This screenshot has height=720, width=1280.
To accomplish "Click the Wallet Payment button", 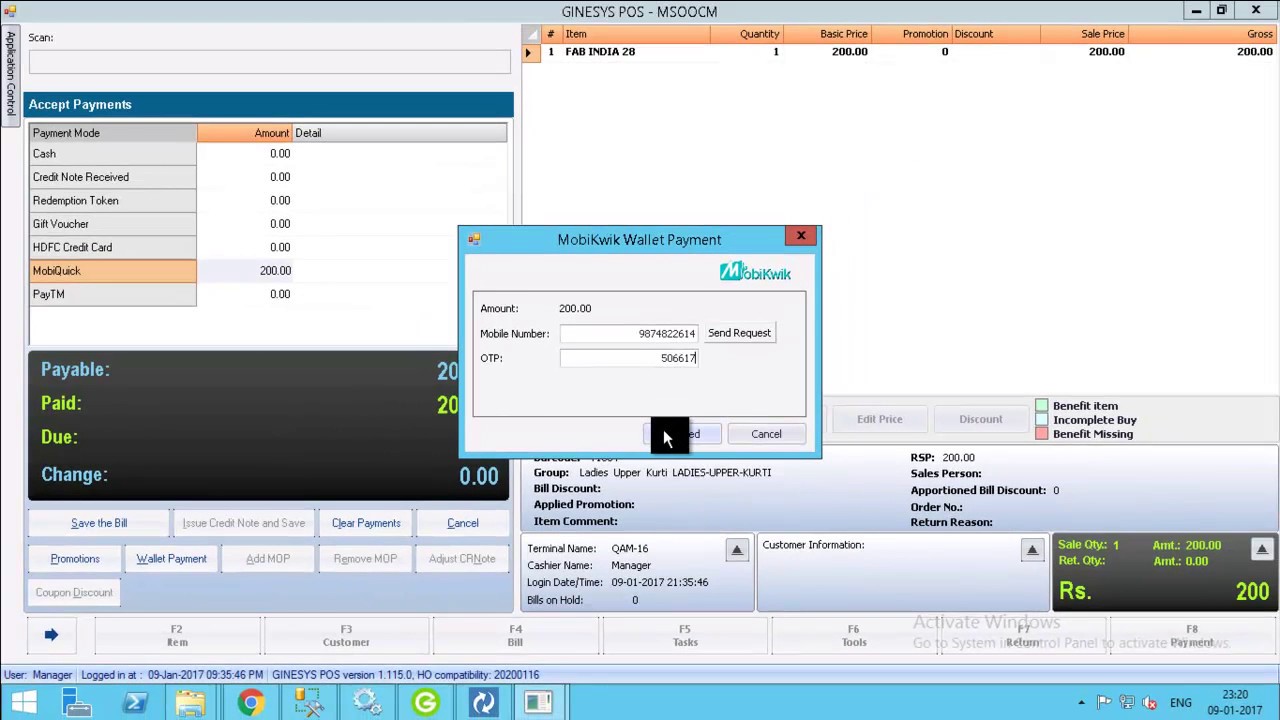I will [171, 559].
